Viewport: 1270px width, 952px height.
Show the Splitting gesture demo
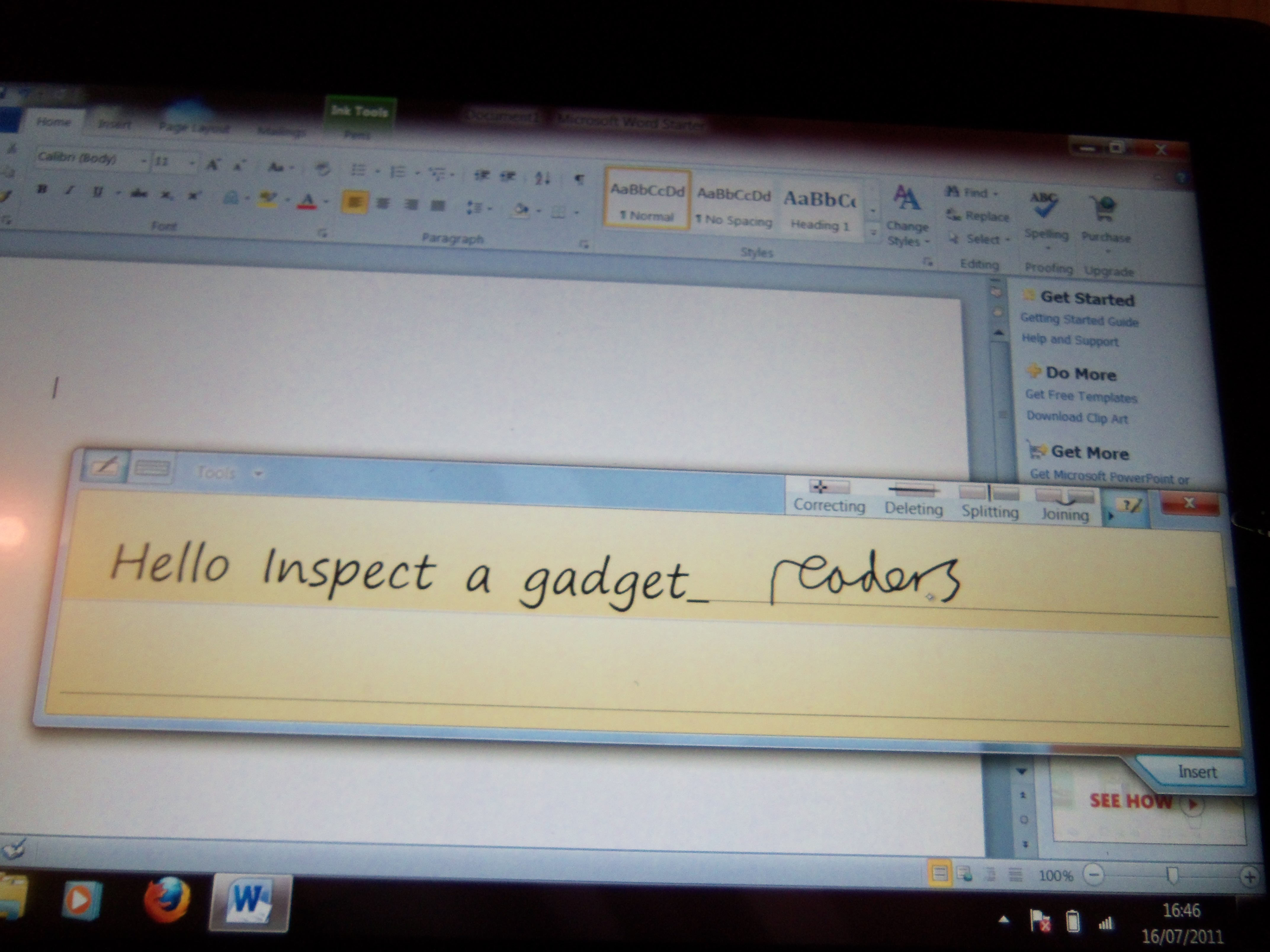[x=990, y=503]
